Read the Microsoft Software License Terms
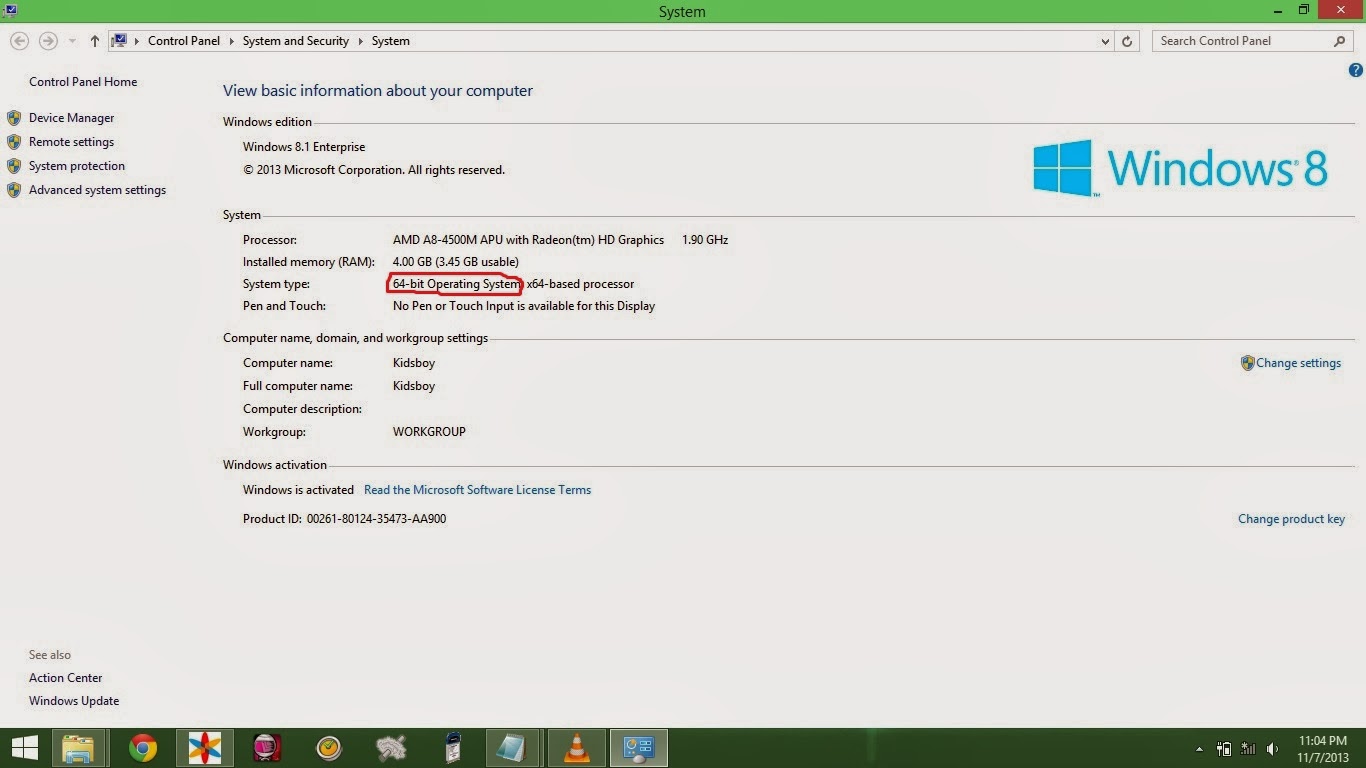1366x768 pixels. click(x=477, y=490)
